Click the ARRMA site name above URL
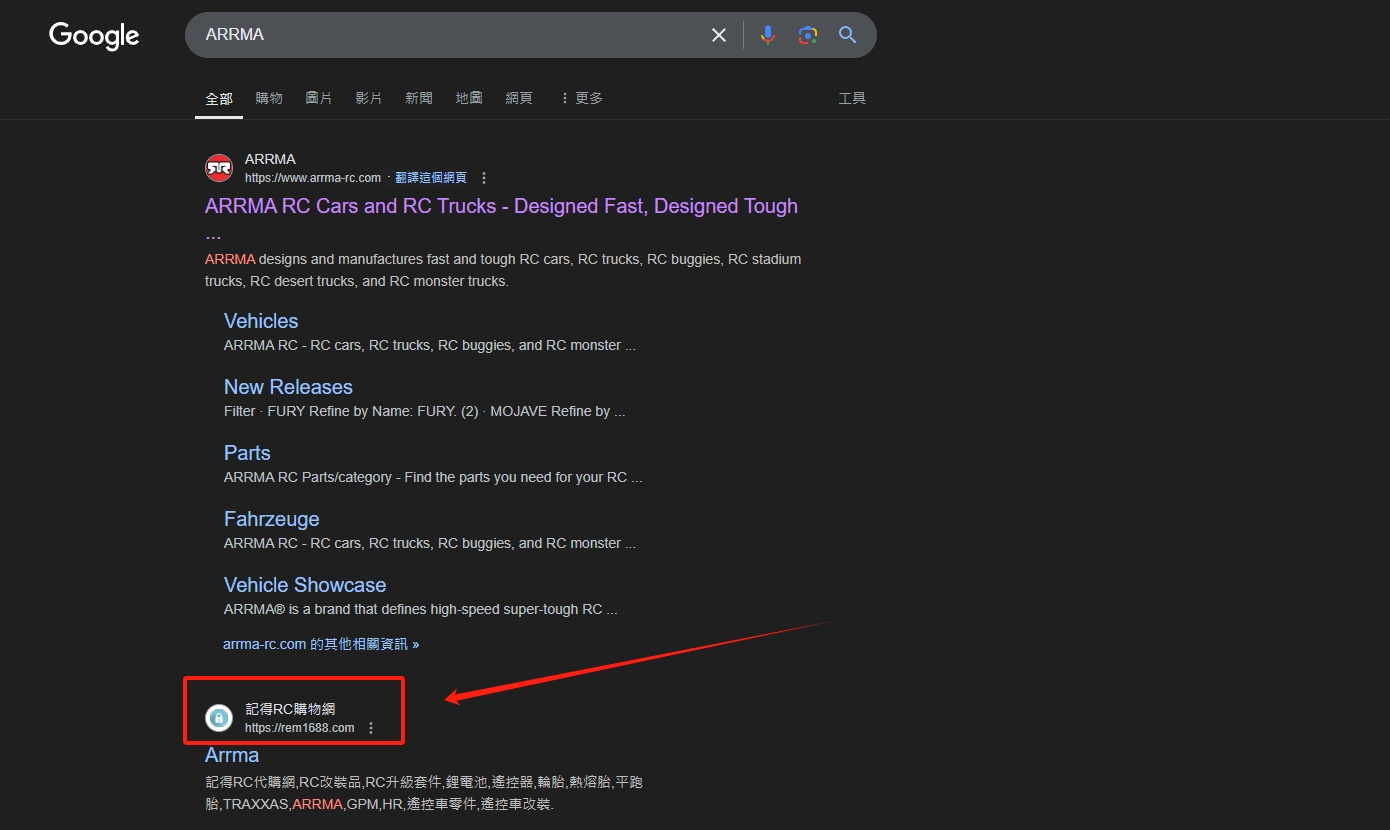The height and width of the screenshot is (830, 1390). [270, 159]
